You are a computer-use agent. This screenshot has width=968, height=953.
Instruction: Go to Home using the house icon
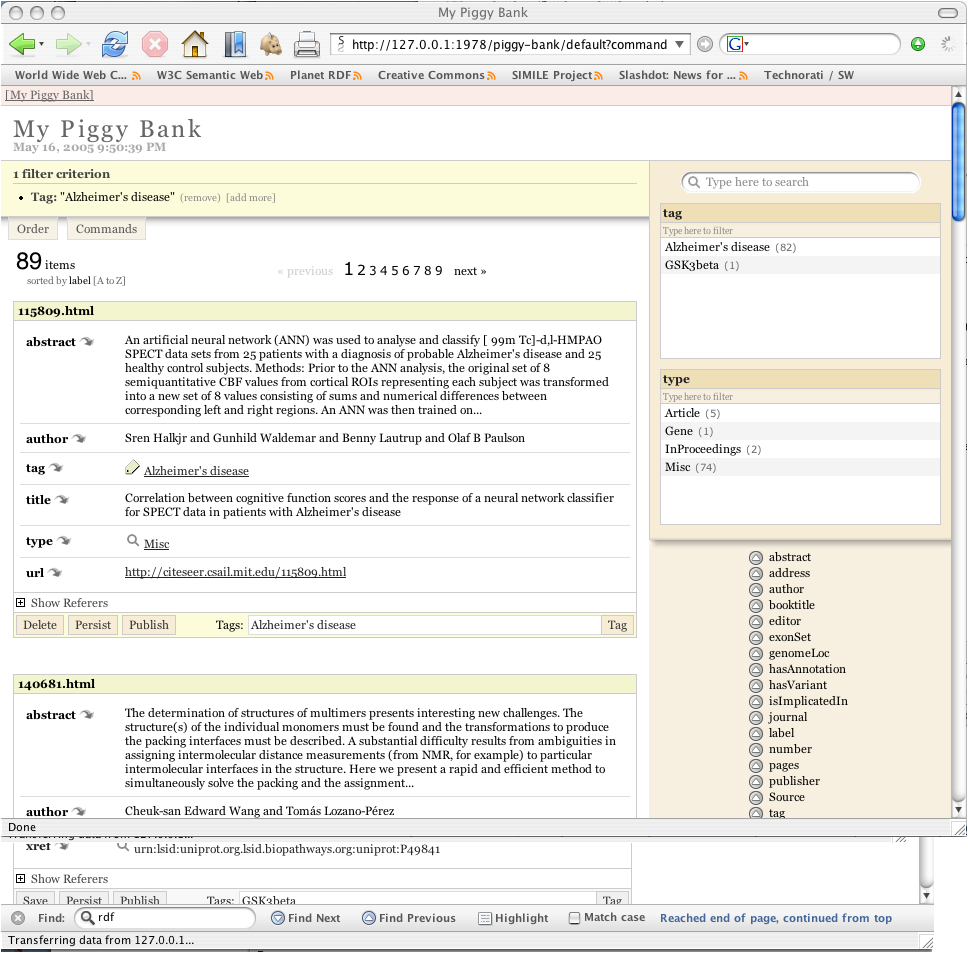tap(194, 44)
